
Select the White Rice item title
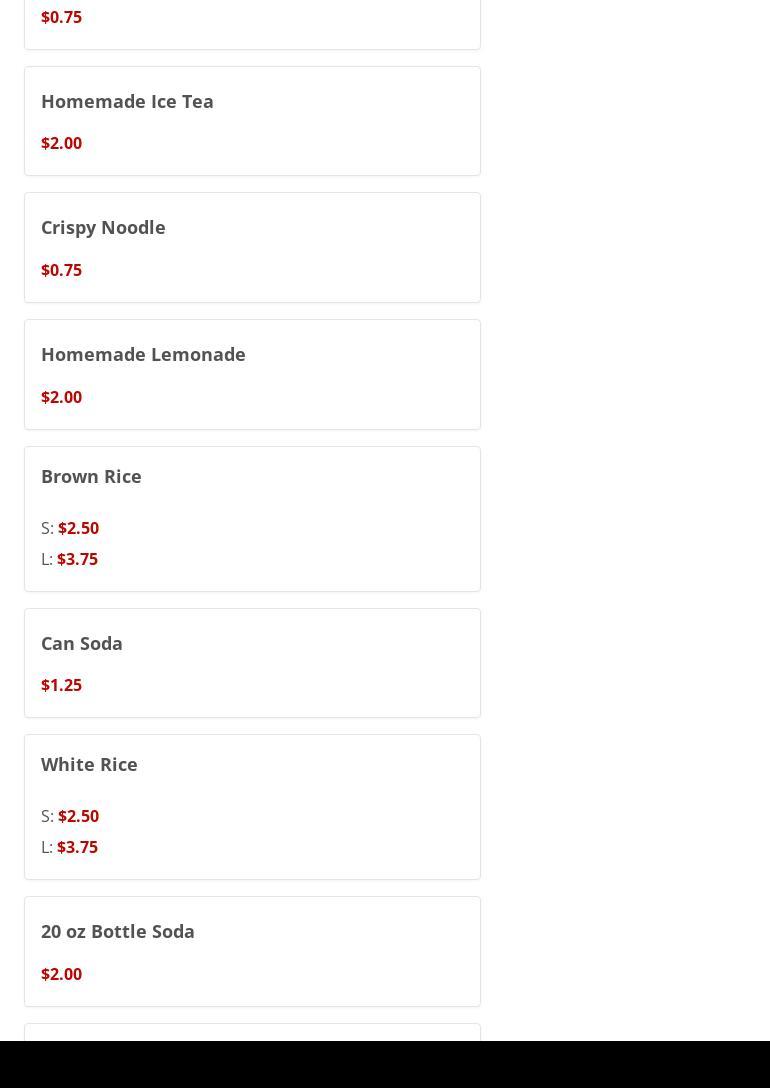tap(89, 764)
